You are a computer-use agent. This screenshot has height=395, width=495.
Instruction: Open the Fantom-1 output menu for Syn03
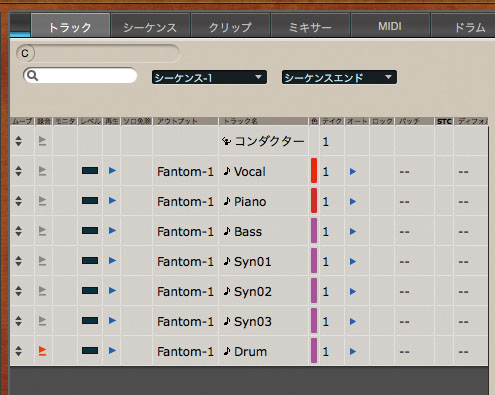(x=185, y=322)
